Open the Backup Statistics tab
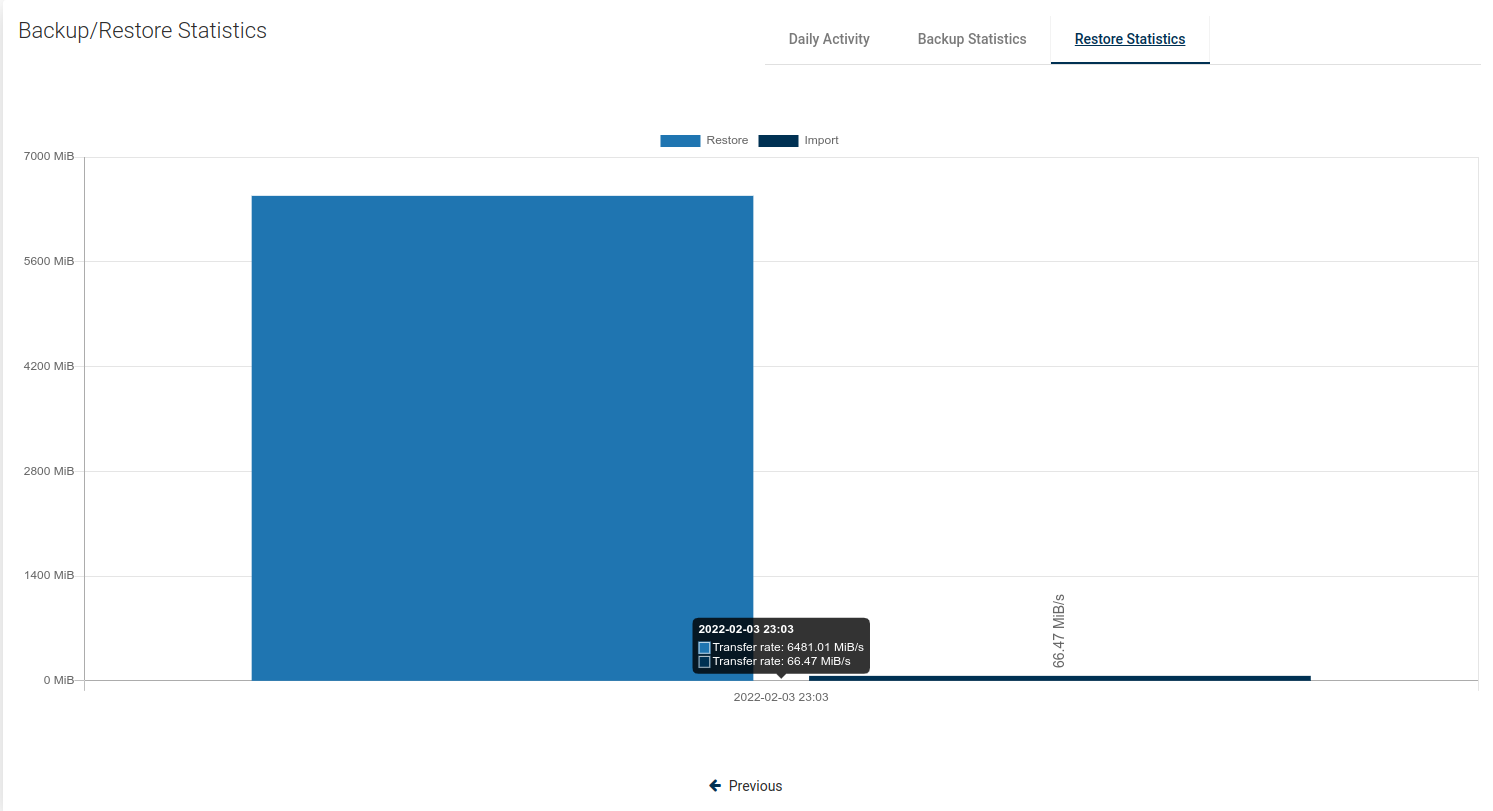 pos(971,39)
